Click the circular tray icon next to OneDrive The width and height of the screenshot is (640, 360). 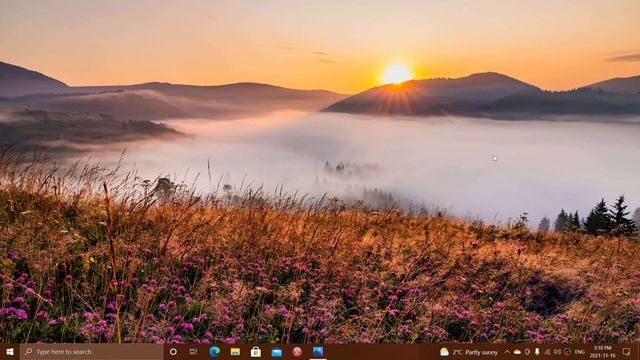click(527, 352)
